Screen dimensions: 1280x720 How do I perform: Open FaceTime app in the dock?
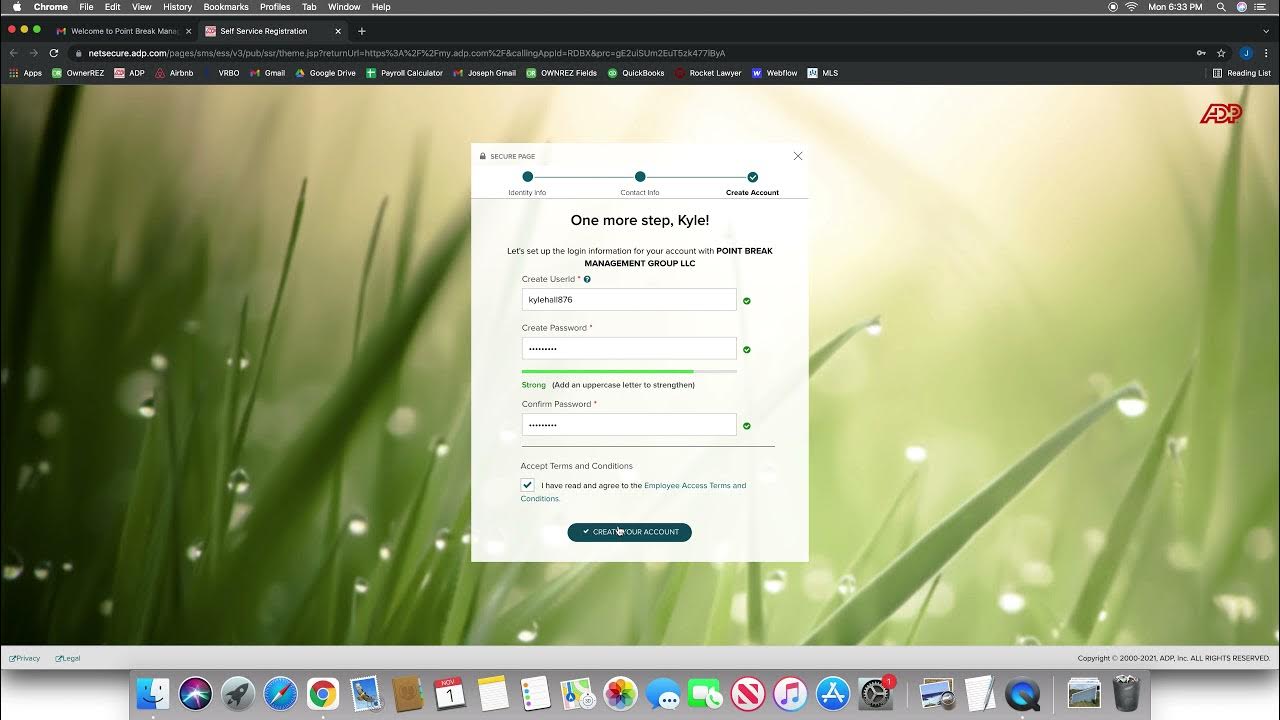coord(705,693)
